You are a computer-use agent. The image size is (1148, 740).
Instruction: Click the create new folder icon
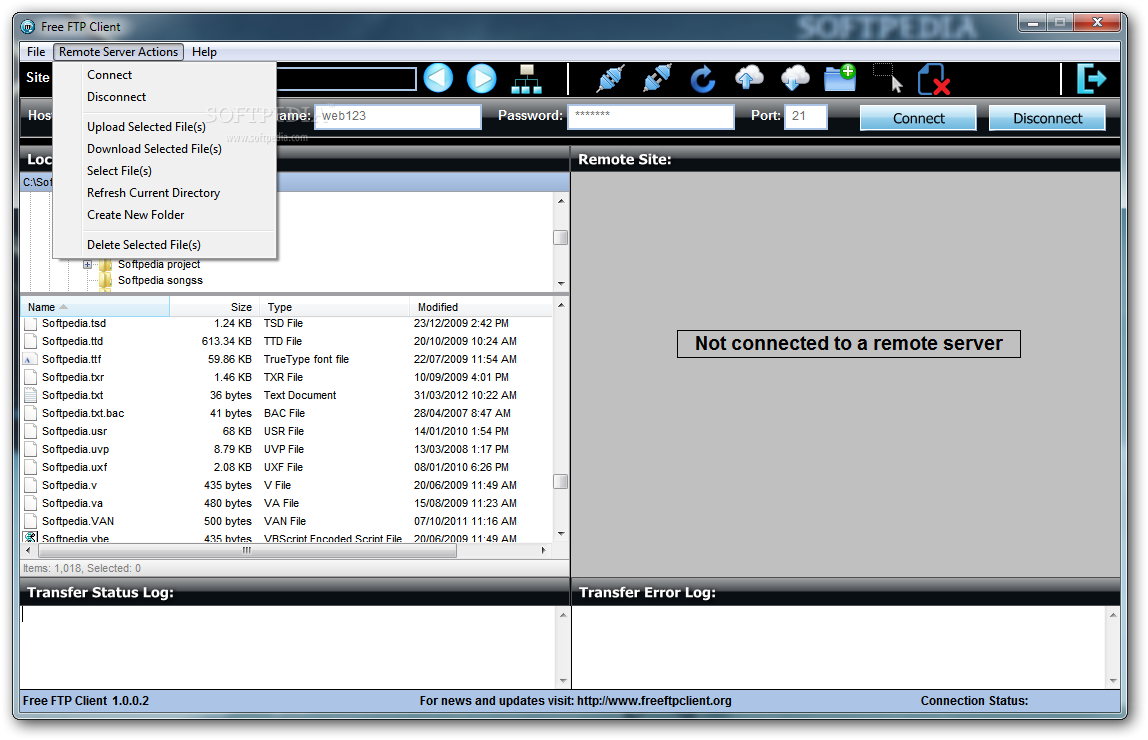point(840,78)
